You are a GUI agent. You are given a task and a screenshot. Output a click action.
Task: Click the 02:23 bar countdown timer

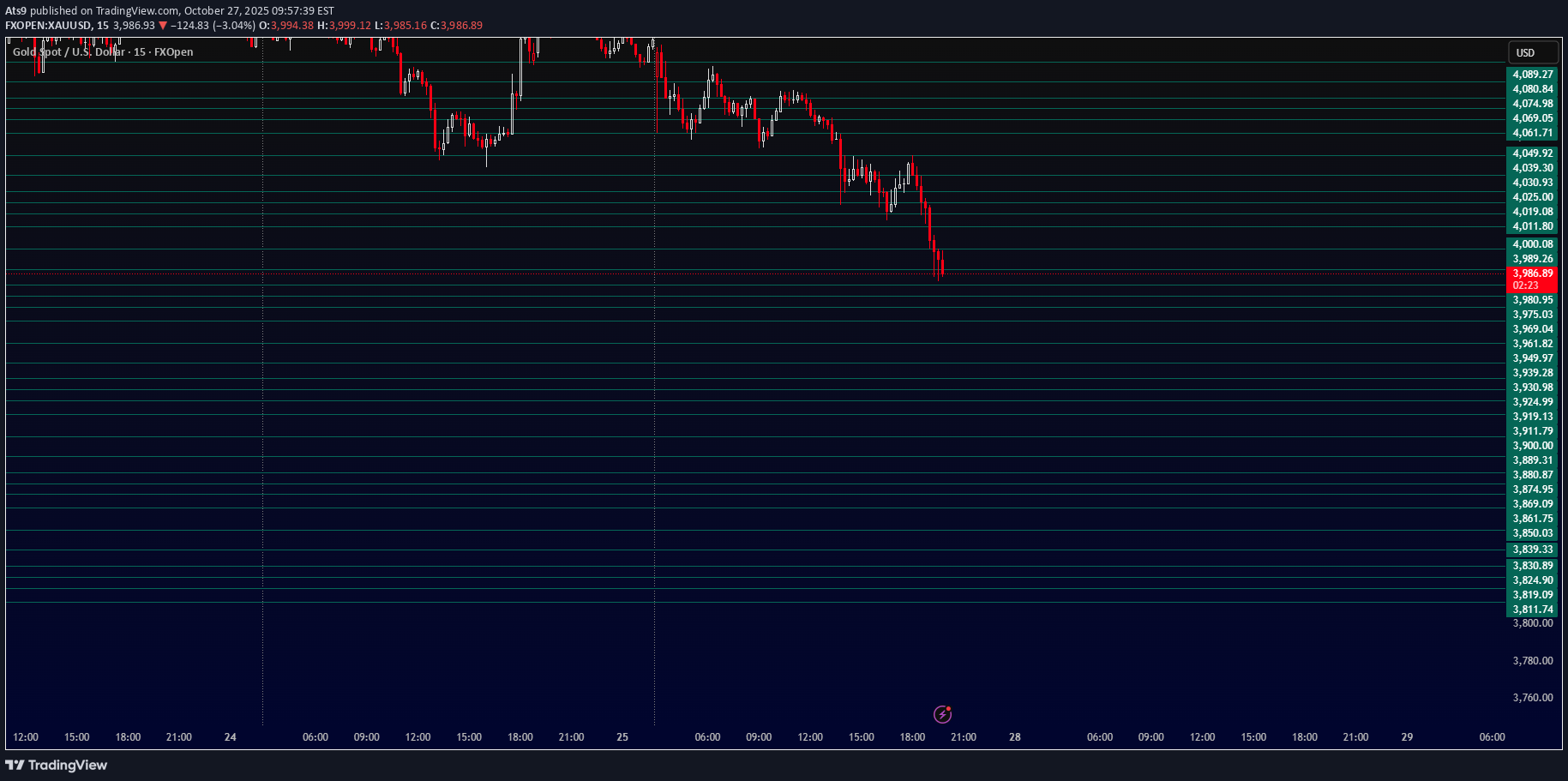[1526, 285]
